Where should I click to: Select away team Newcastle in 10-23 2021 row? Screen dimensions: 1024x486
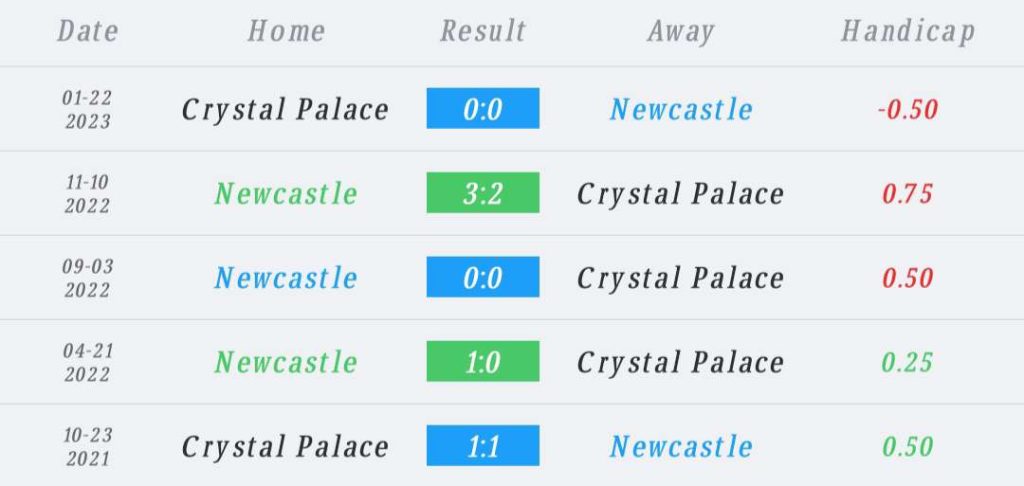click(681, 447)
